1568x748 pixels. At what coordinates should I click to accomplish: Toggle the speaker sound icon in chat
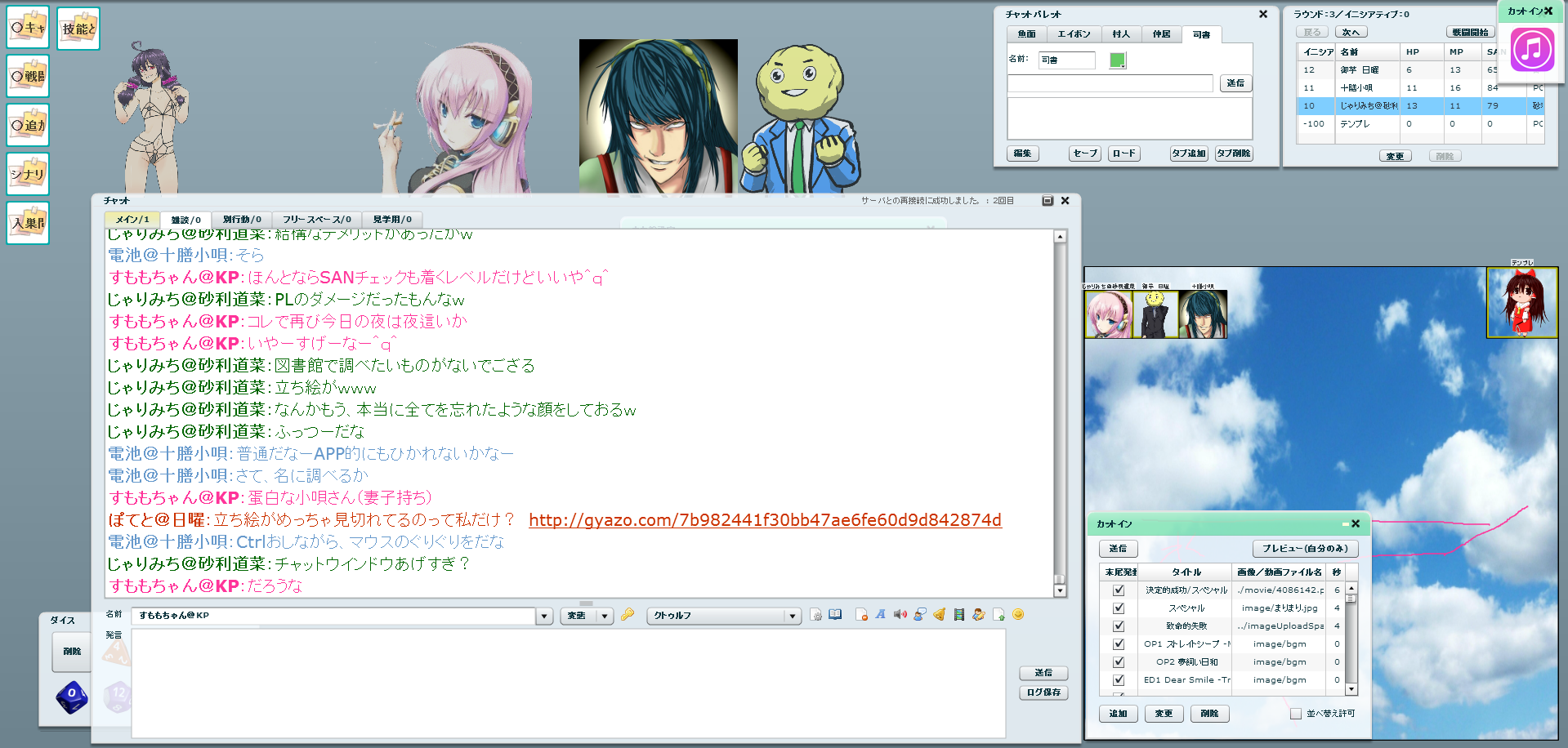click(900, 615)
